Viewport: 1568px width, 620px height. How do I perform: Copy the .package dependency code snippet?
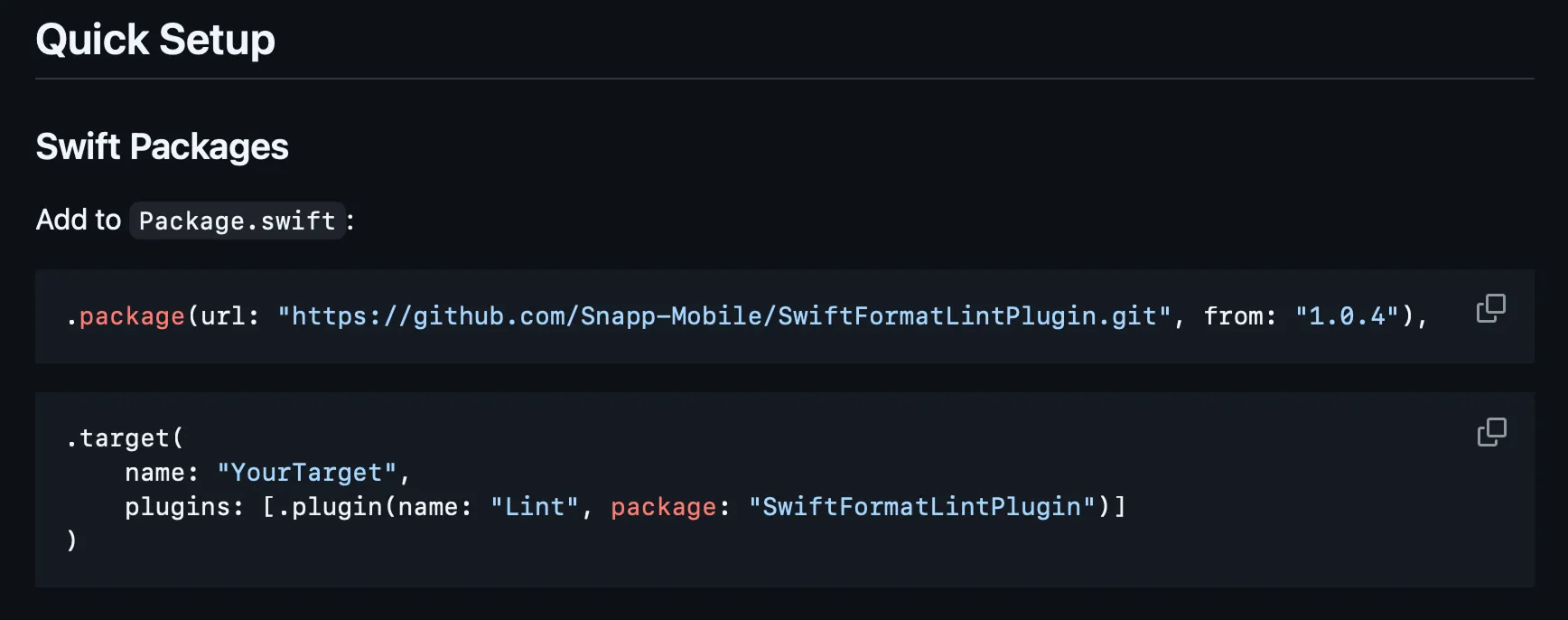pyautogui.click(x=1490, y=308)
